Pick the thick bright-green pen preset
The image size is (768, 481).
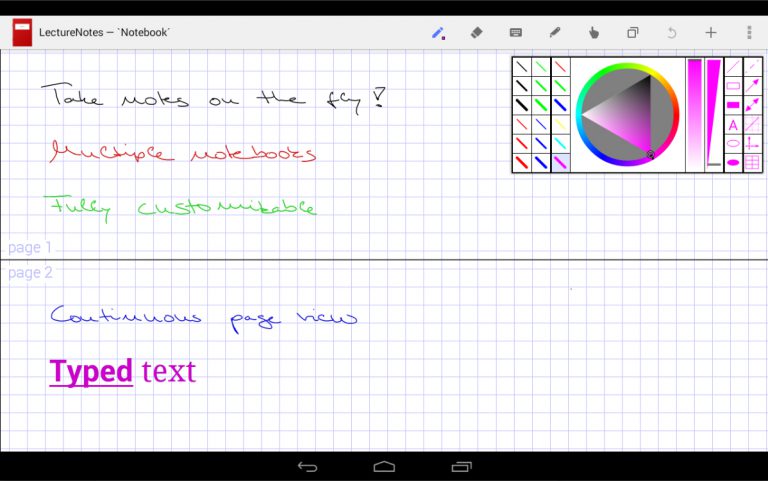click(541, 105)
